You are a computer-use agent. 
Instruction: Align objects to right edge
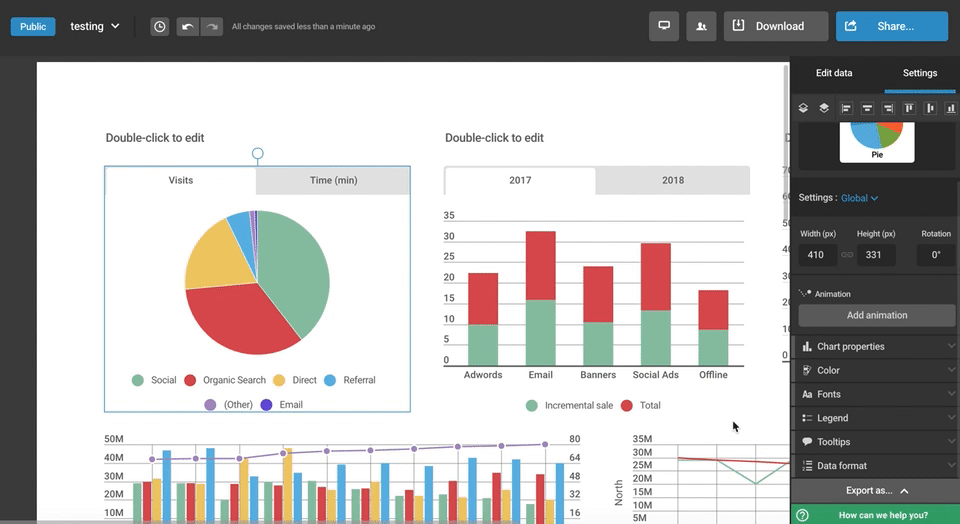[888, 108]
